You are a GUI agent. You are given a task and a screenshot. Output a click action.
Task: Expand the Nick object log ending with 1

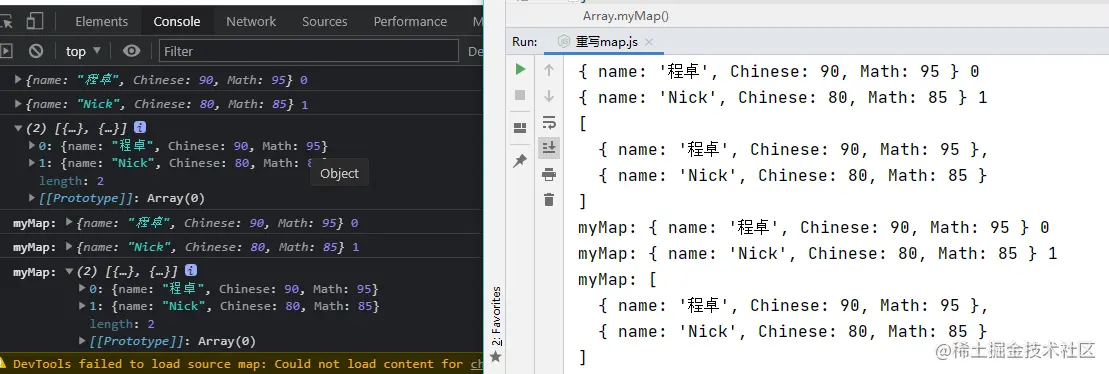[18, 104]
